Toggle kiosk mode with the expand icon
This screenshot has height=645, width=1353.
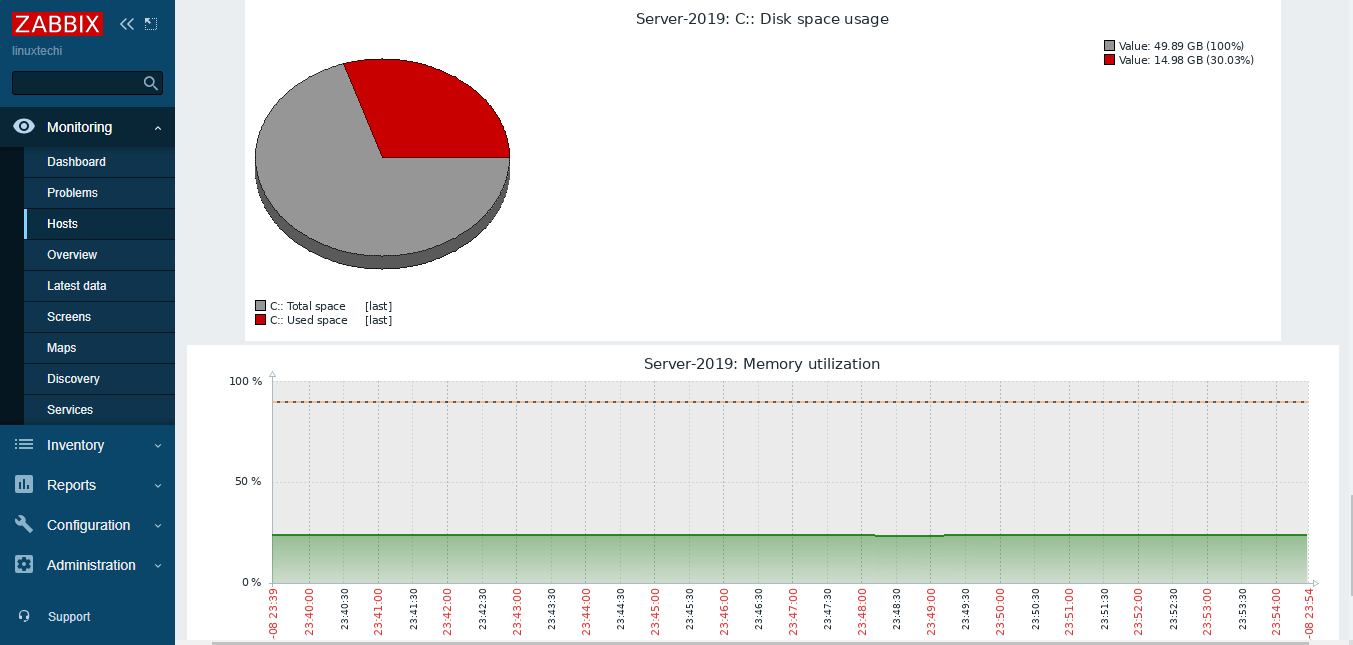151,22
